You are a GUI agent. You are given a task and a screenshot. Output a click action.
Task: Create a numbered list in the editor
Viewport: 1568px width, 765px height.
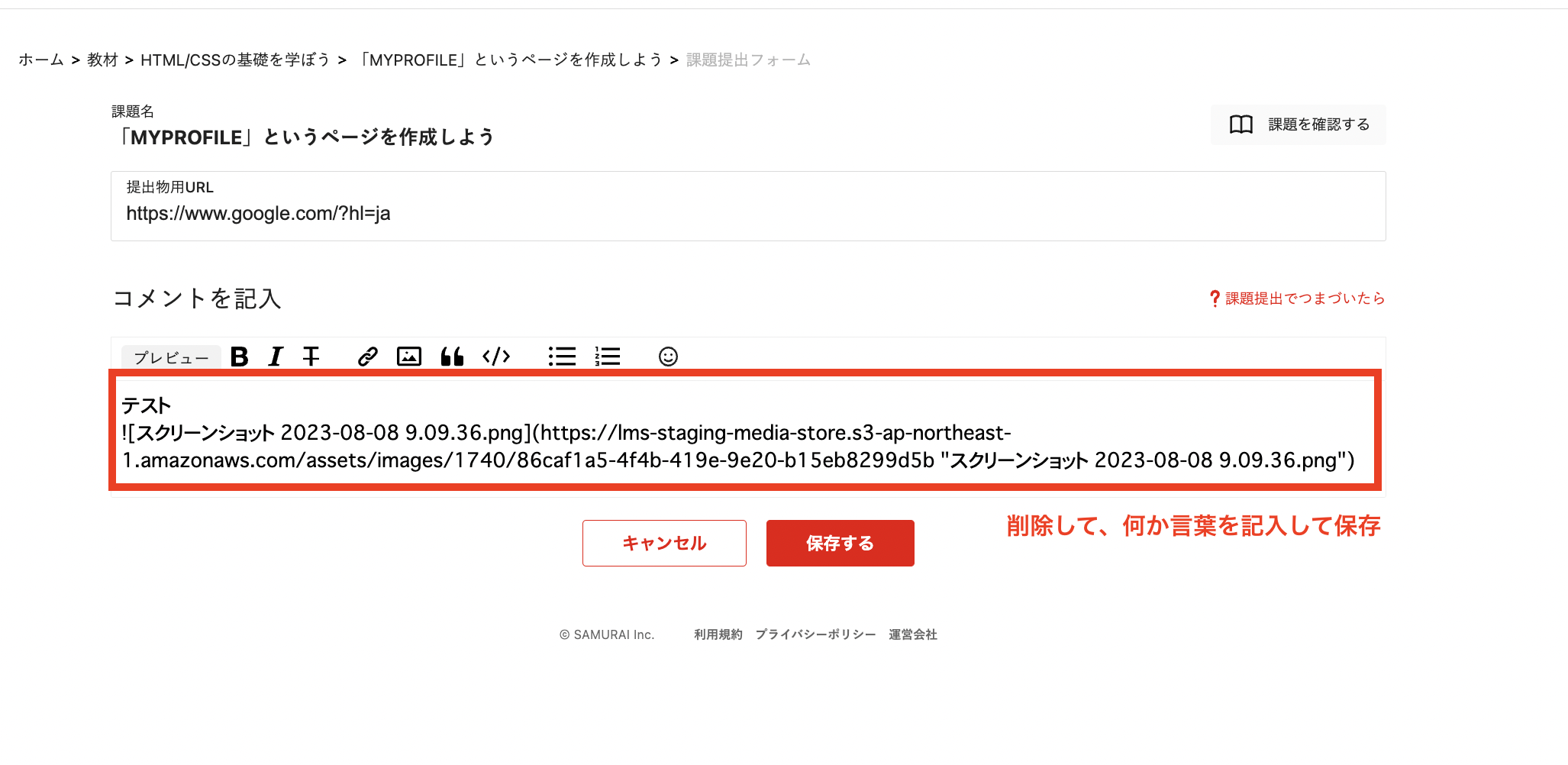[x=607, y=356]
